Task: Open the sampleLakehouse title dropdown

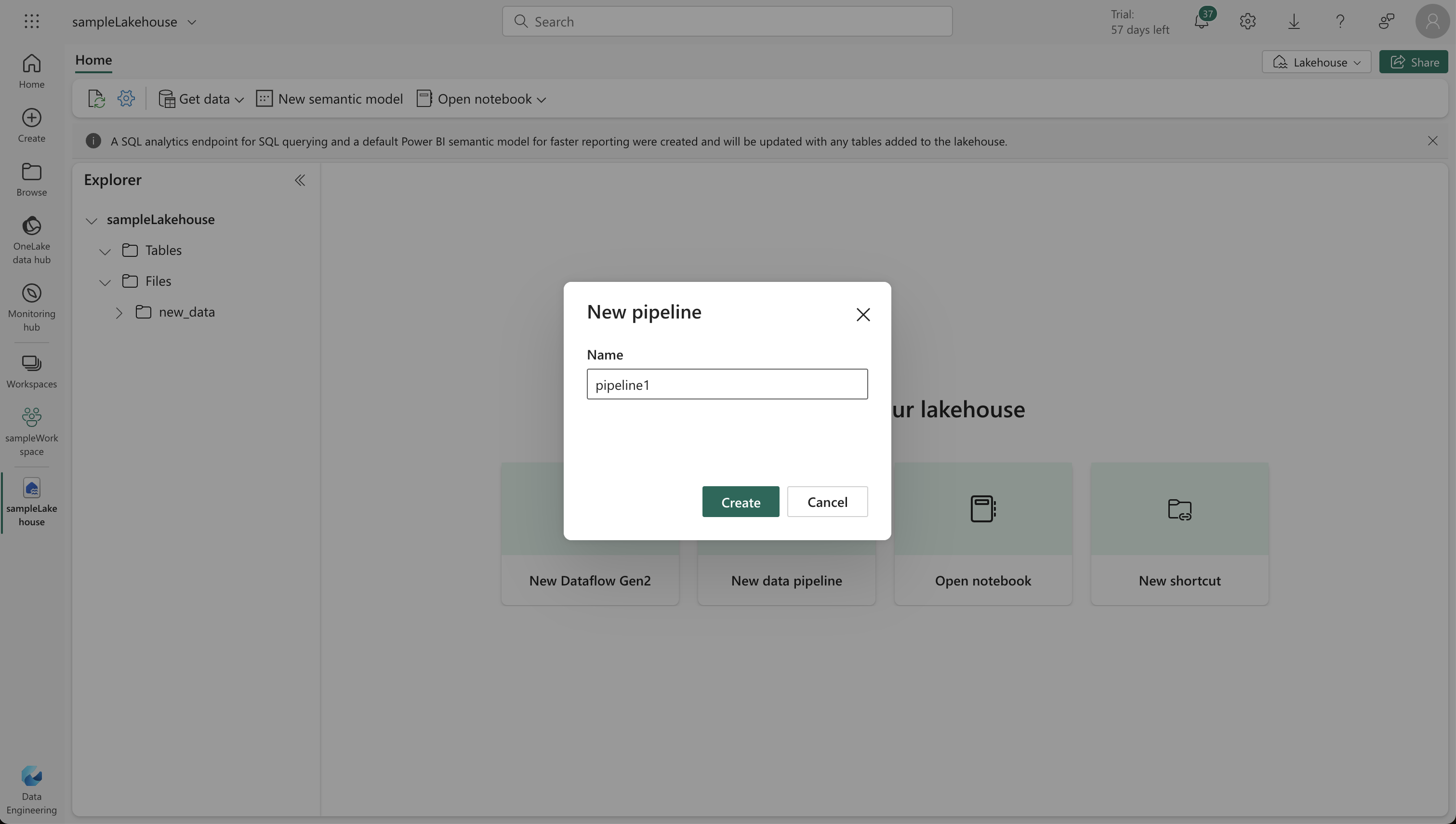Action: (x=192, y=22)
